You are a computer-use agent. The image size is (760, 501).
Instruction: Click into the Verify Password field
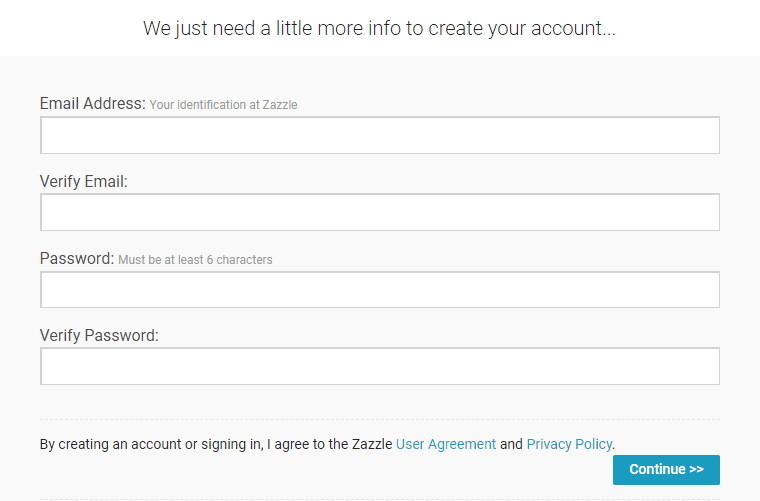[x=380, y=366]
